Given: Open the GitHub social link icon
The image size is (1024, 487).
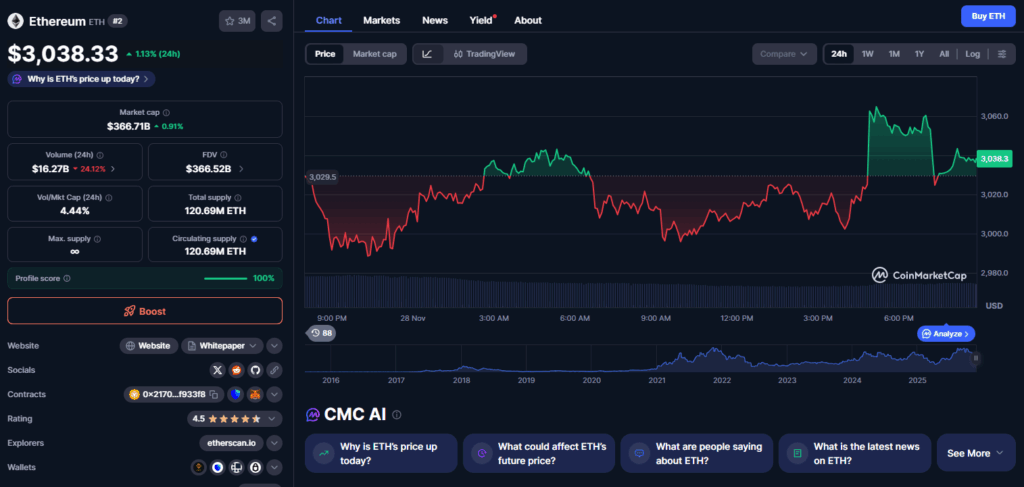Looking at the screenshot, I should (255, 370).
